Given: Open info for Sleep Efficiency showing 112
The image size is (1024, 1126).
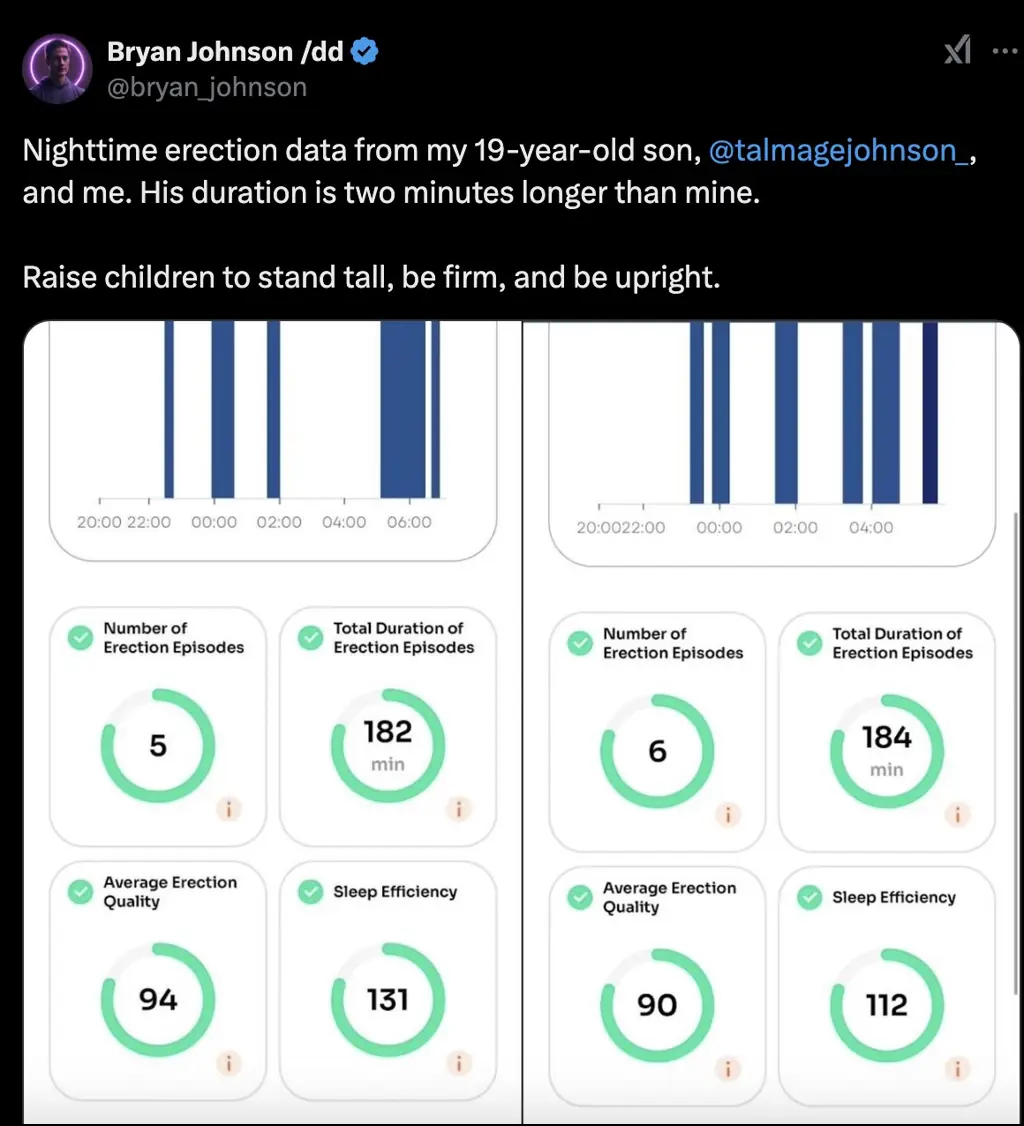Looking at the screenshot, I should (x=958, y=1069).
